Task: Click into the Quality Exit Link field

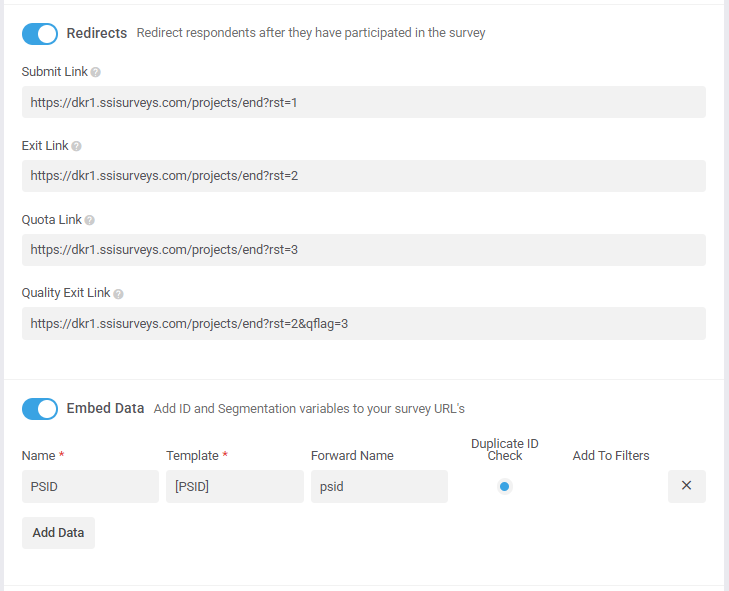Action: coord(364,323)
